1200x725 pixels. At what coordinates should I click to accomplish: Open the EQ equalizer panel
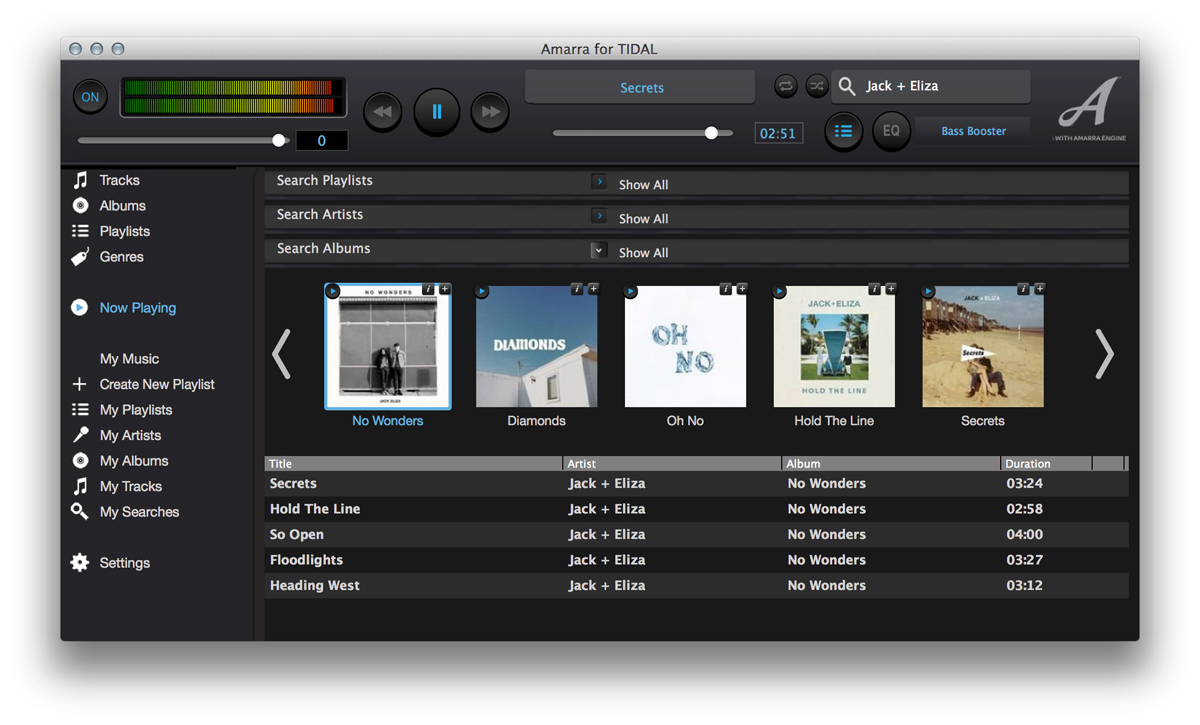(x=890, y=131)
